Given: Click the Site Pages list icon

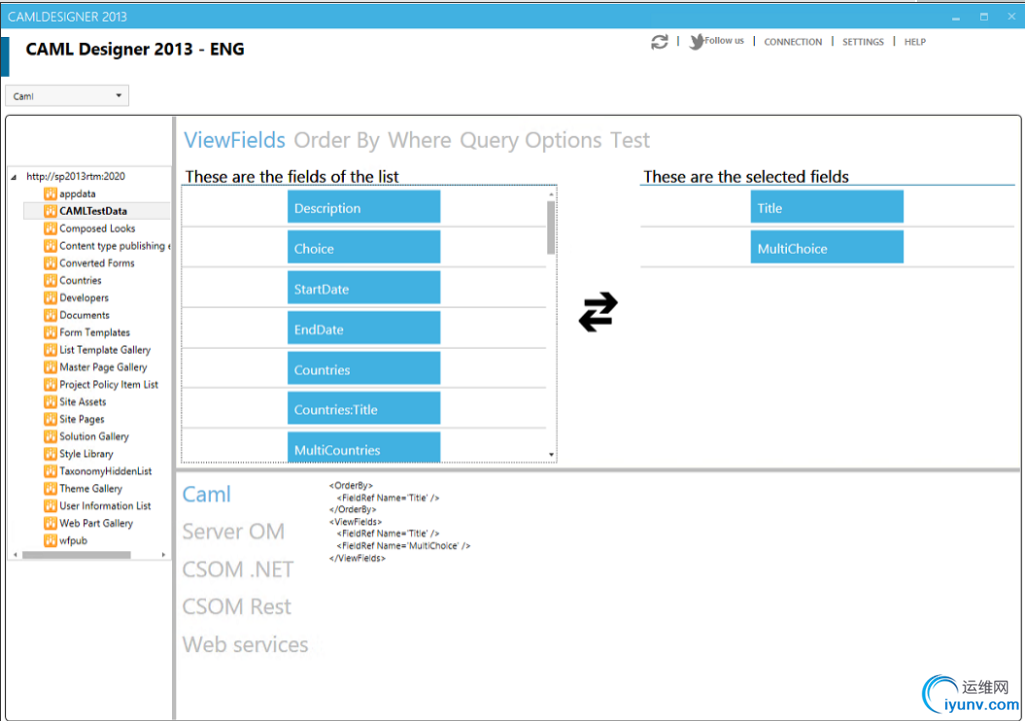Looking at the screenshot, I should click(x=50, y=419).
